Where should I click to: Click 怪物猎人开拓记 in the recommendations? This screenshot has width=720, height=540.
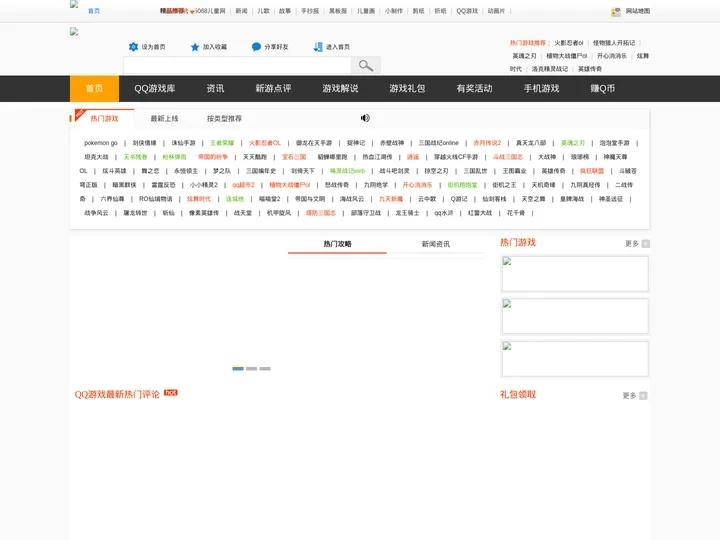(x=614, y=43)
